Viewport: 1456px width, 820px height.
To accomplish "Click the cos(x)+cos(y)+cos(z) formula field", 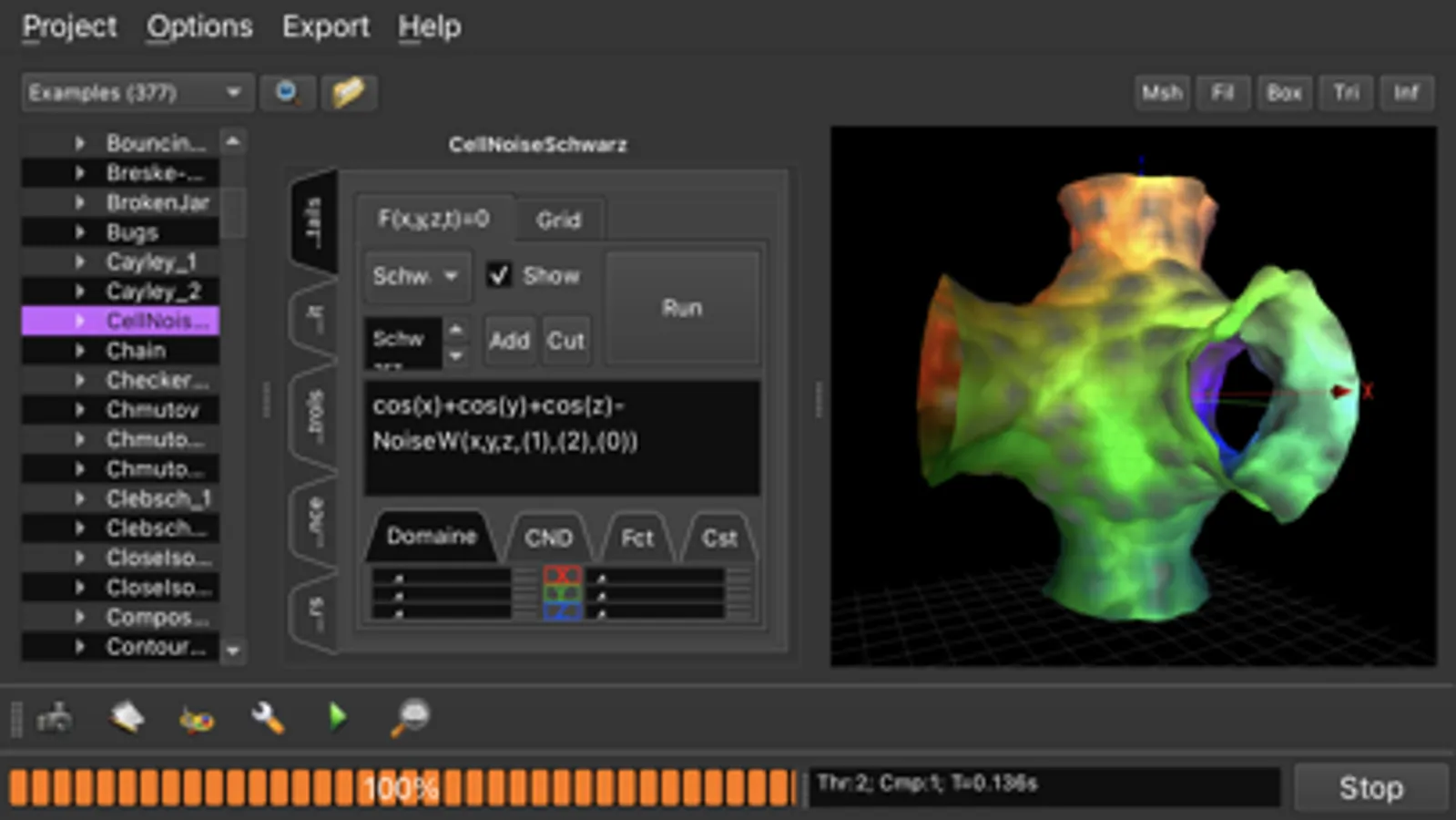I will pyautogui.click(x=562, y=437).
